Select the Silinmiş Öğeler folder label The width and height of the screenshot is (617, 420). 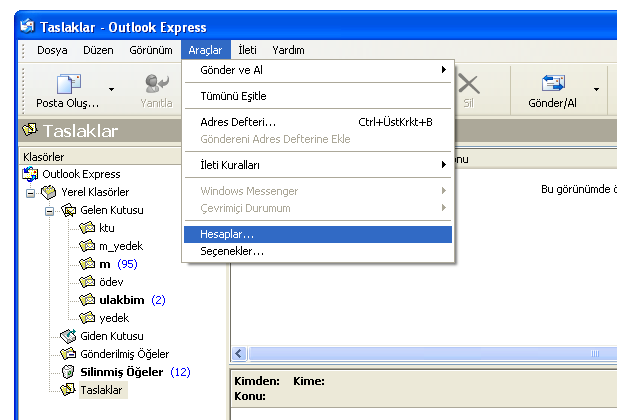[x=122, y=372]
